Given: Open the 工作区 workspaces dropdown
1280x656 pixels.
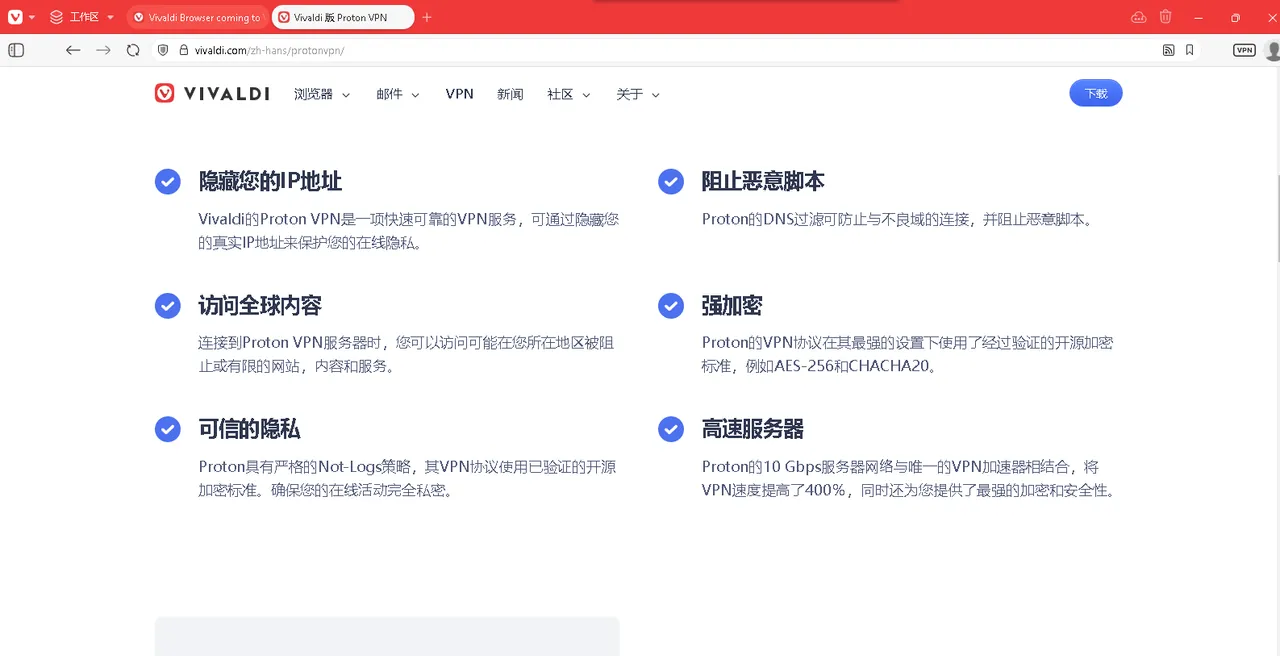Looking at the screenshot, I should point(82,17).
